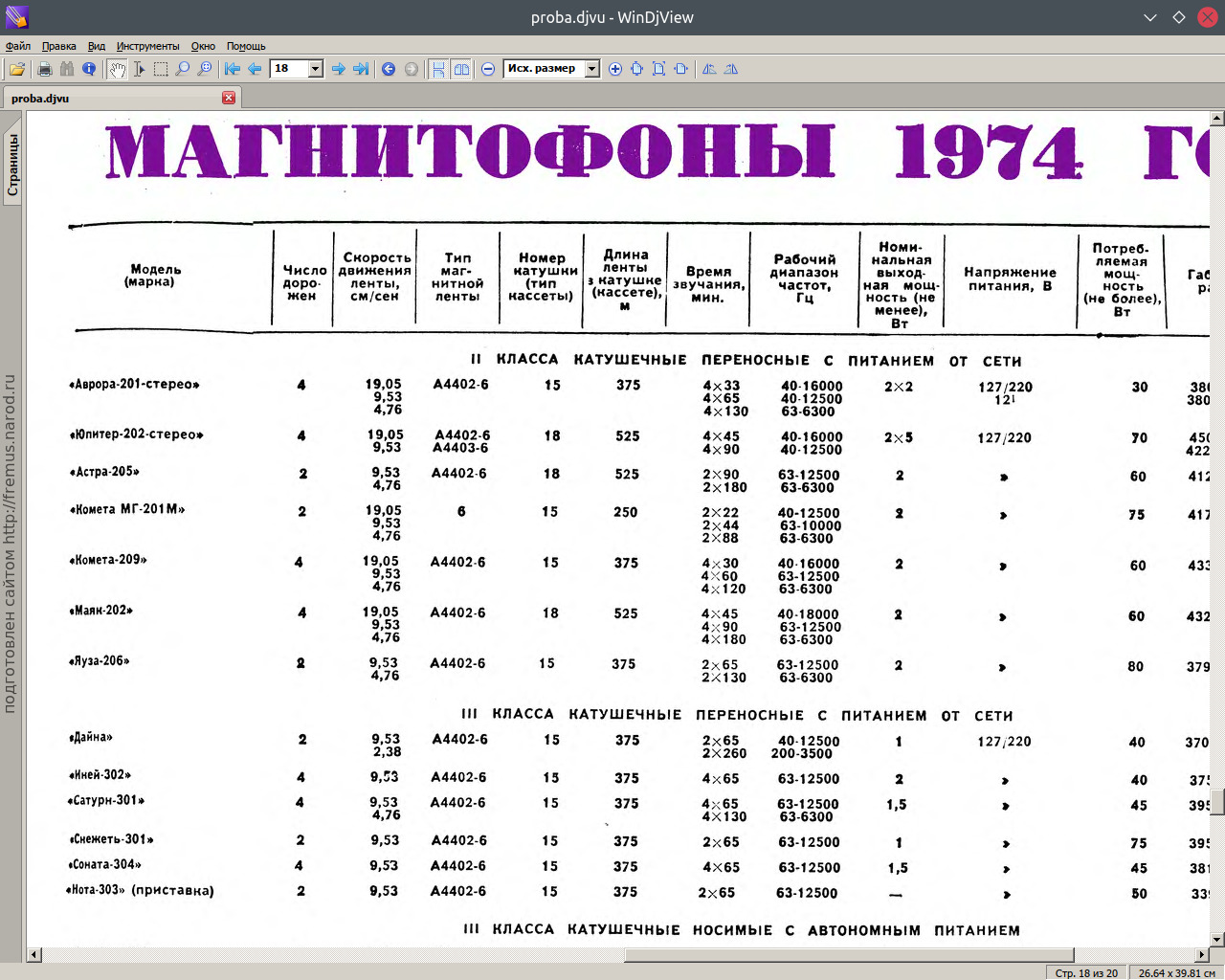
Task: Click the «Юпитер-202-стерео» model name
Action: (135, 434)
